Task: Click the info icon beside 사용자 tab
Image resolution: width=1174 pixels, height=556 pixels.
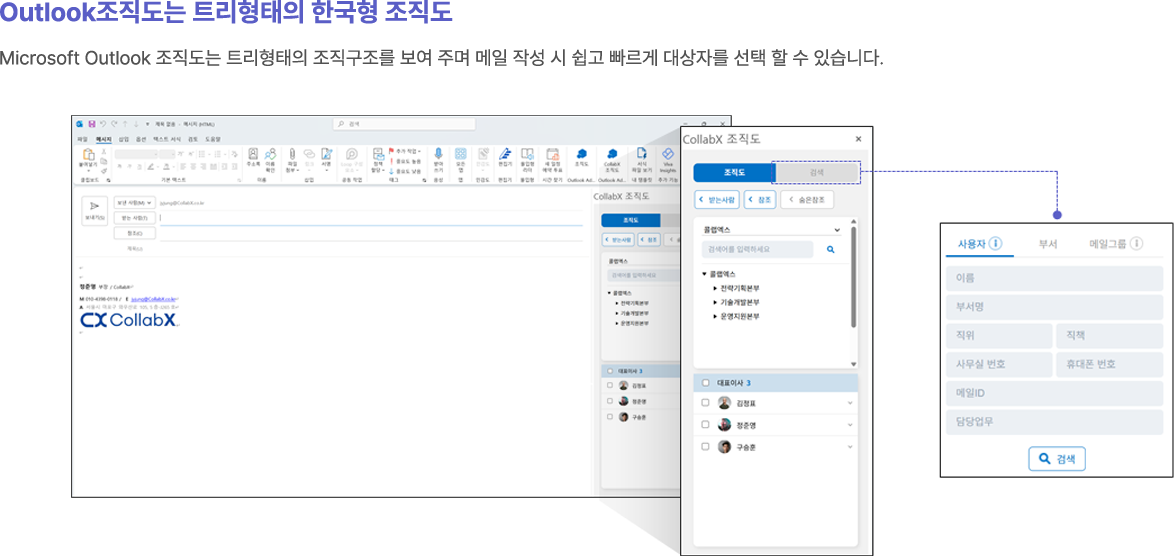Action: pos(996,243)
